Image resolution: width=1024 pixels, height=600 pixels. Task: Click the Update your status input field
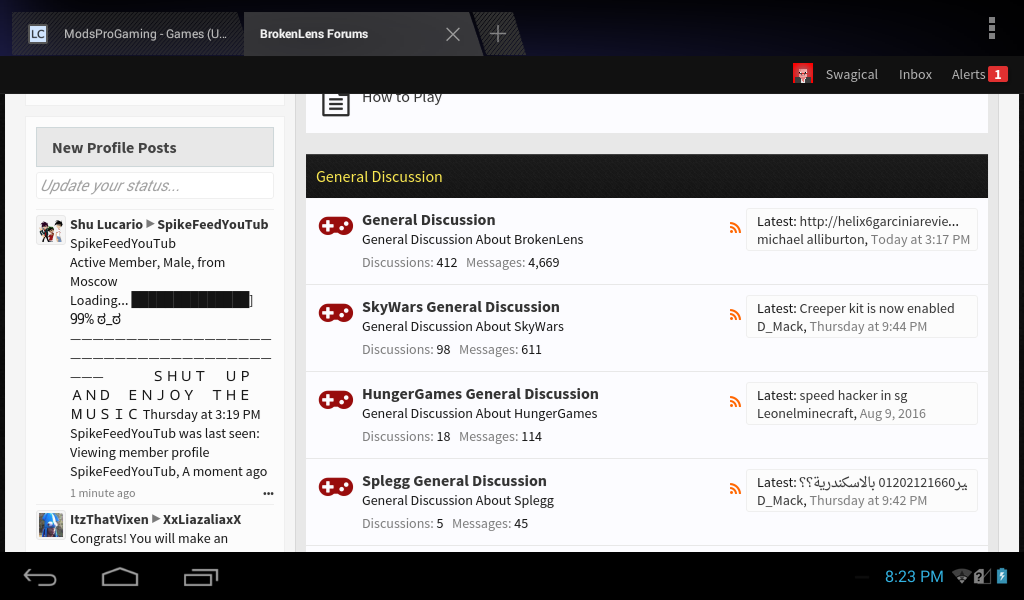click(x=155, y=185)
